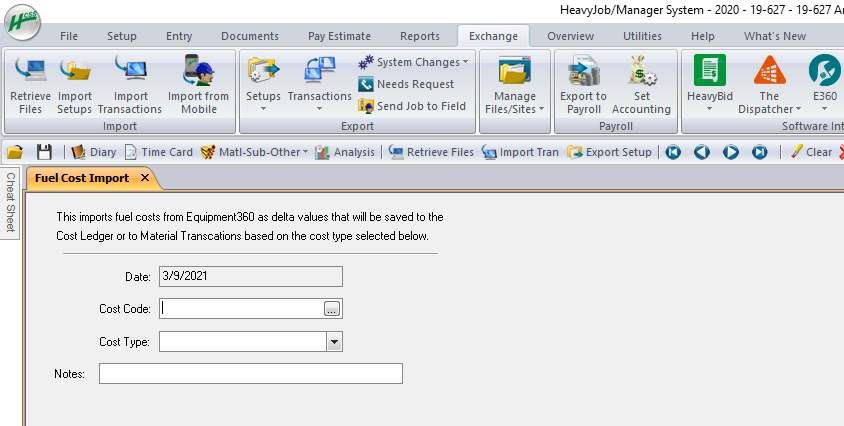This screenshot has height=426, width=844.
Task: Open the Documents ribbon tab
Action: [x=250, y=36]
